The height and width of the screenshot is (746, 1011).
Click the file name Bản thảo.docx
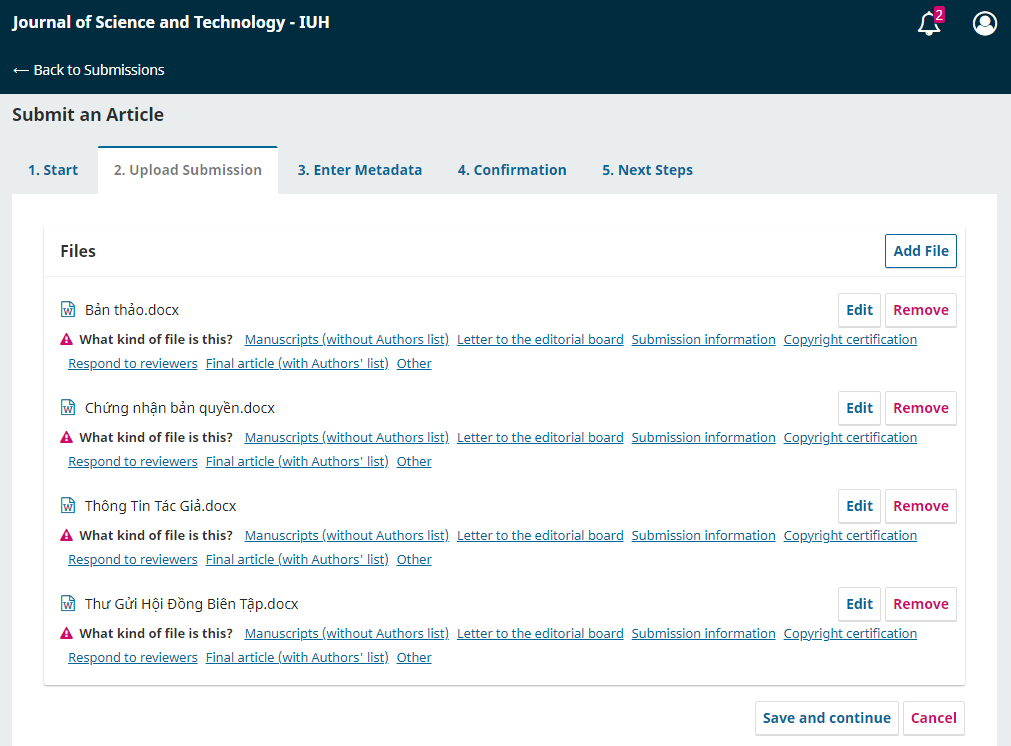pos(132,310)
